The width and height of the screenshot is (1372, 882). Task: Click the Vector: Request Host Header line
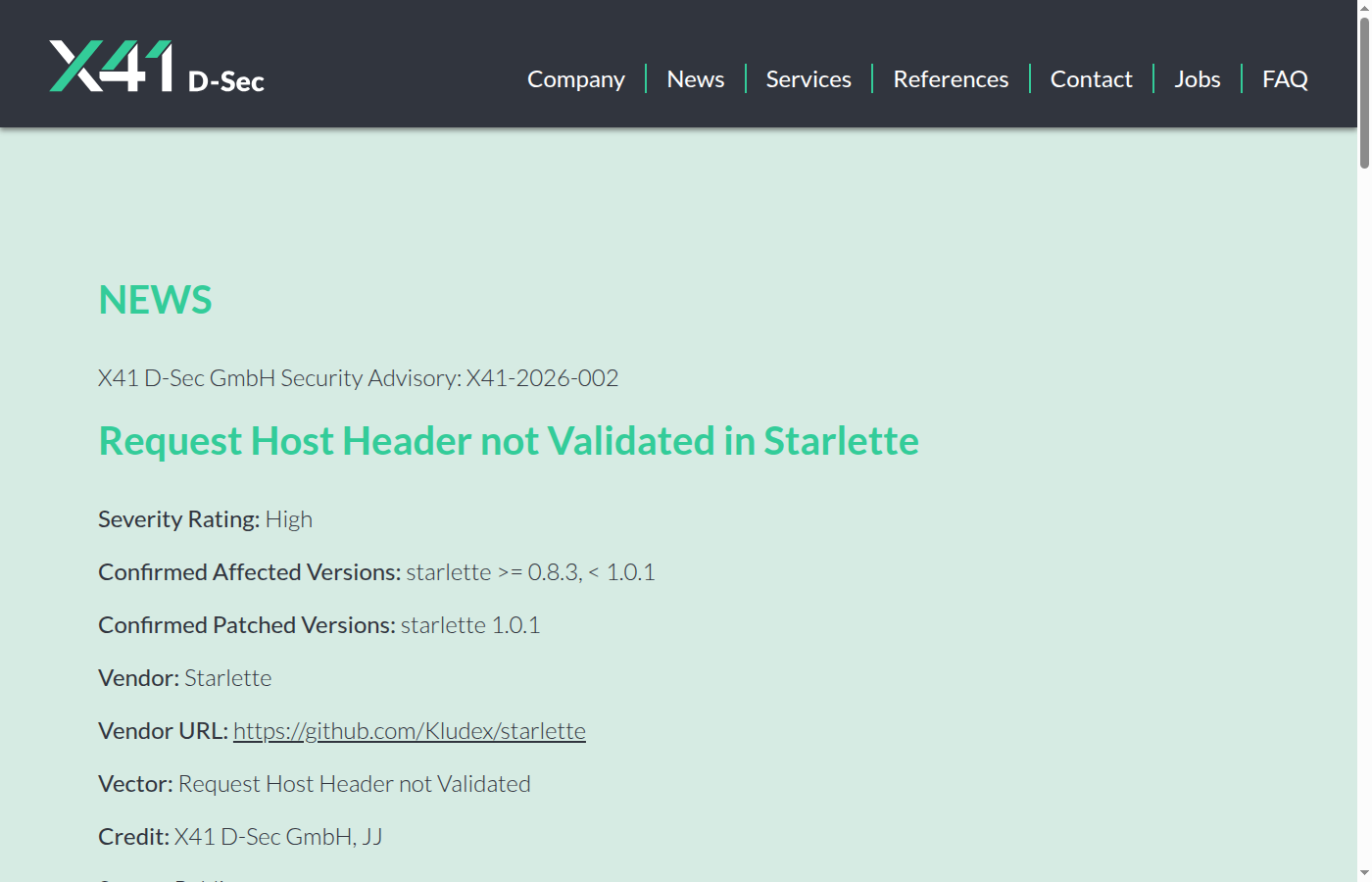[x=315, y=784]
